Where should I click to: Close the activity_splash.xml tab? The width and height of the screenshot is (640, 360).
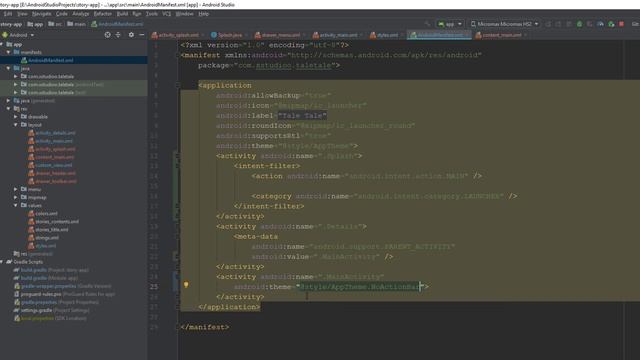(203, 35)
